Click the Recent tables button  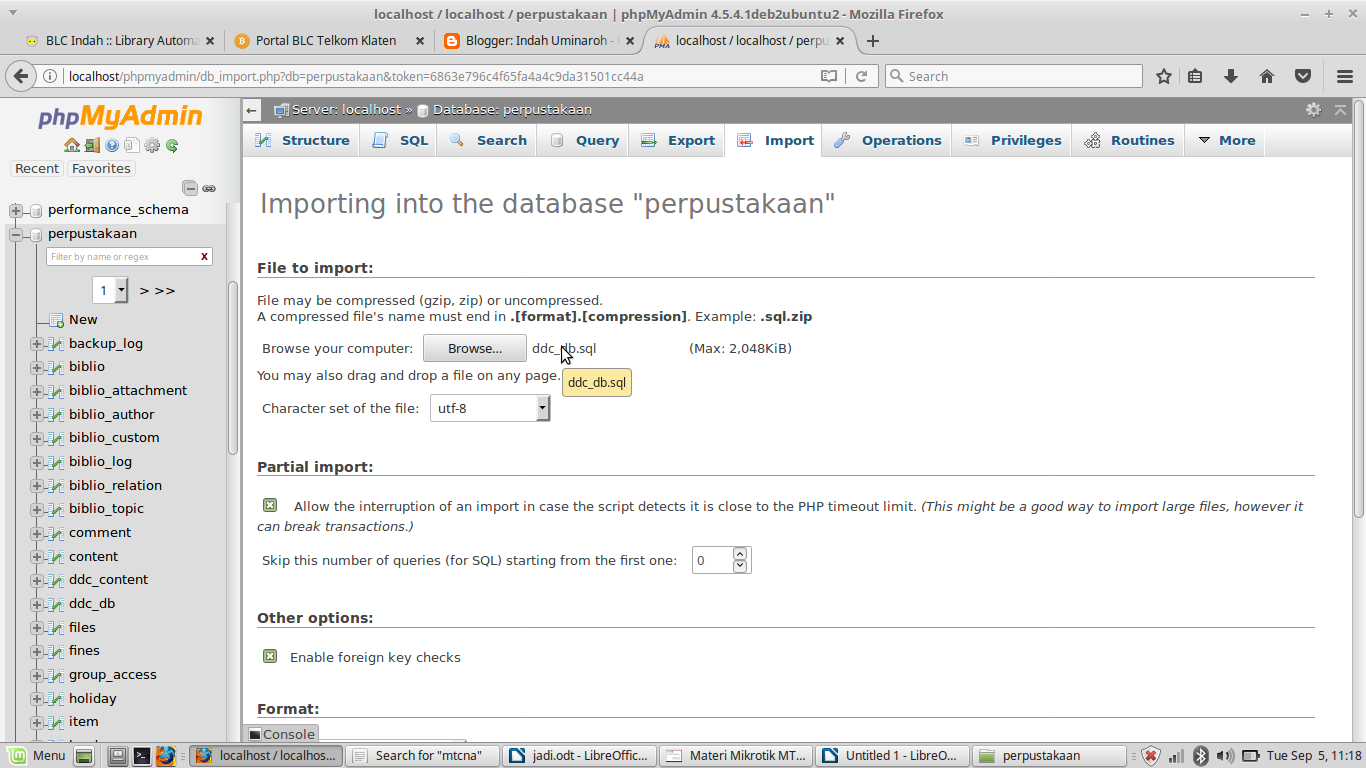coord(37,169)
